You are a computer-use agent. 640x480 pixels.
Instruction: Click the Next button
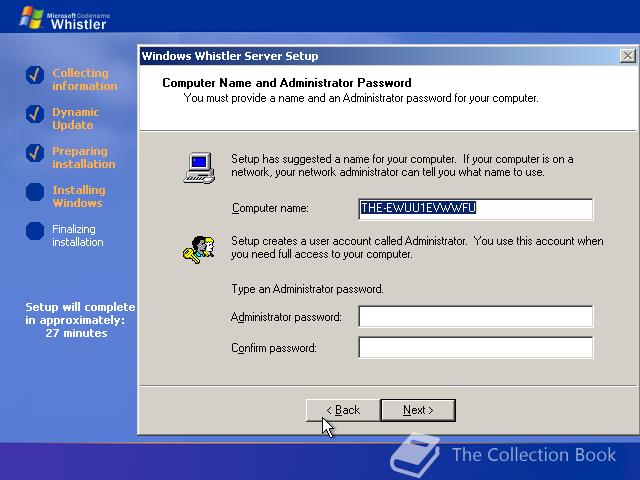(418, 410)
